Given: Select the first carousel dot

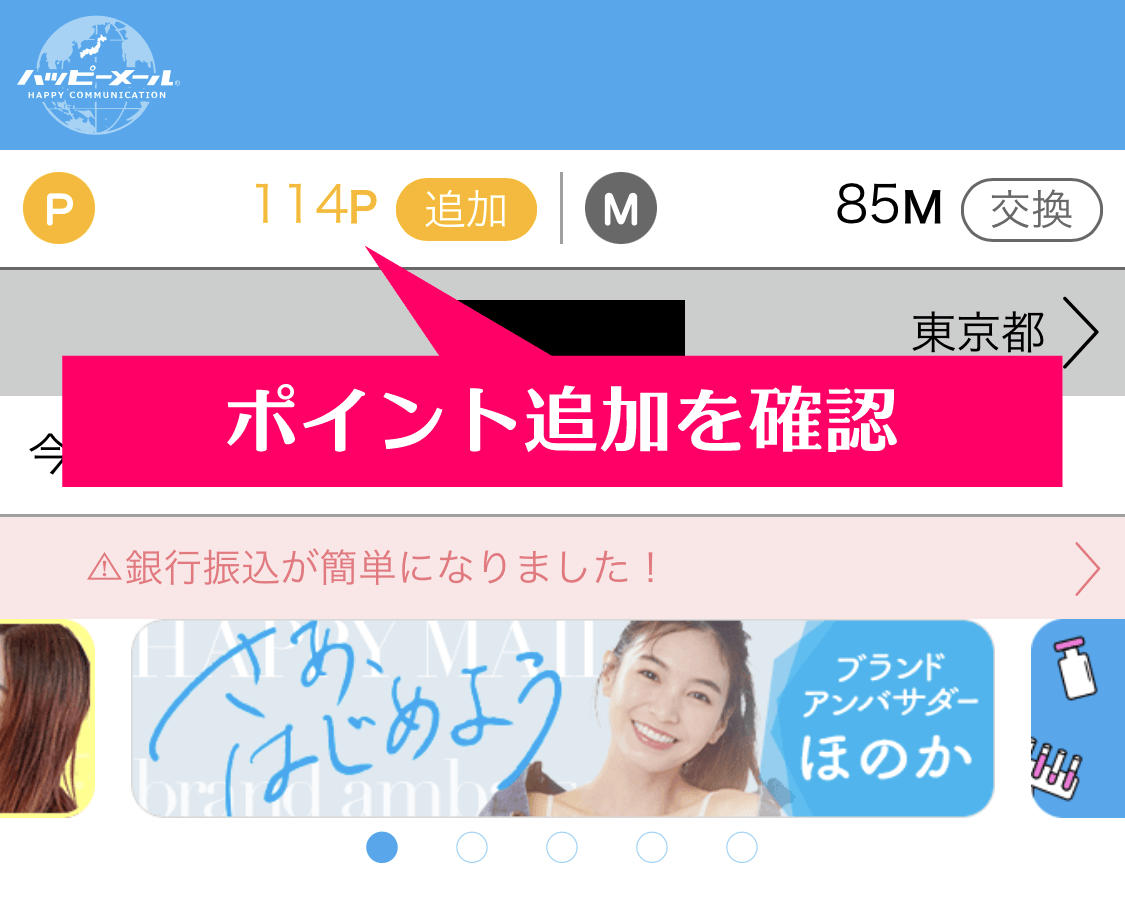Looking at the screenshot, I should [x=382, y=848].
